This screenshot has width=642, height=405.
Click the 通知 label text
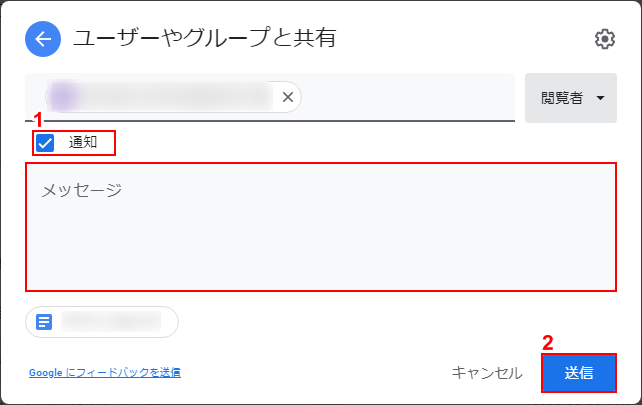(83, 143)
